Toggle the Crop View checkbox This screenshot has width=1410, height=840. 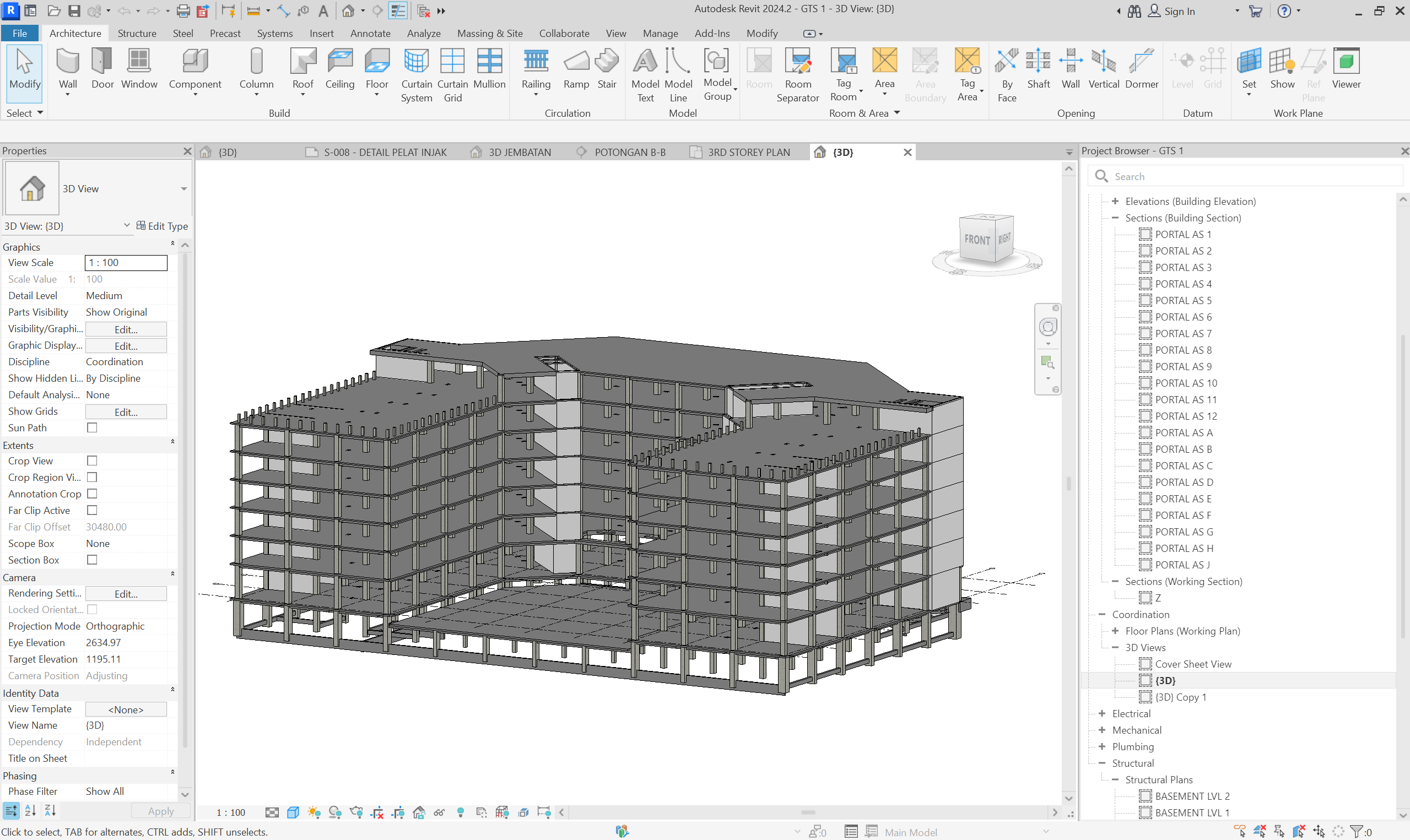(x=92, y=460)
